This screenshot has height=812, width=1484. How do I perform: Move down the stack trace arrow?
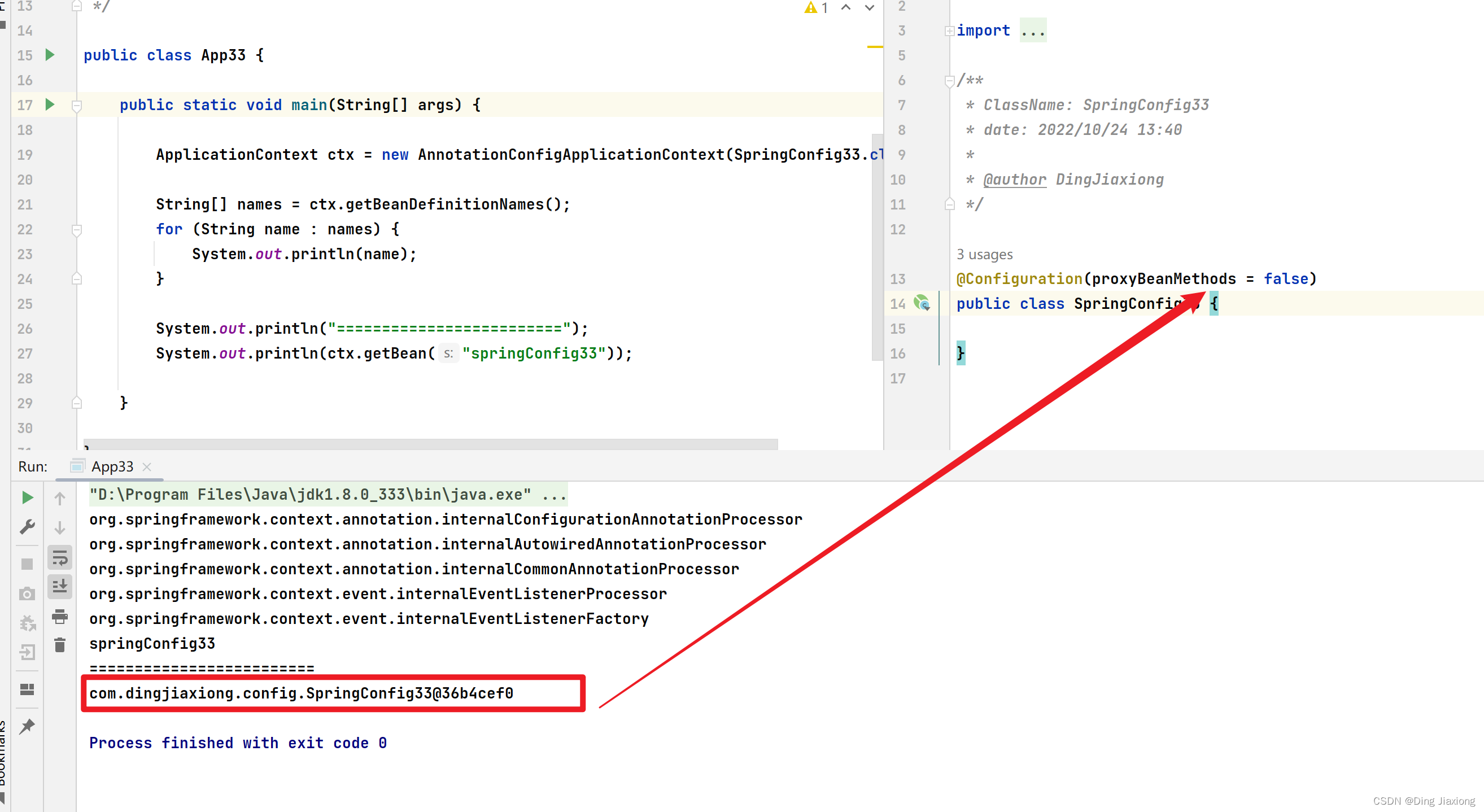click(x=60, y=527)
